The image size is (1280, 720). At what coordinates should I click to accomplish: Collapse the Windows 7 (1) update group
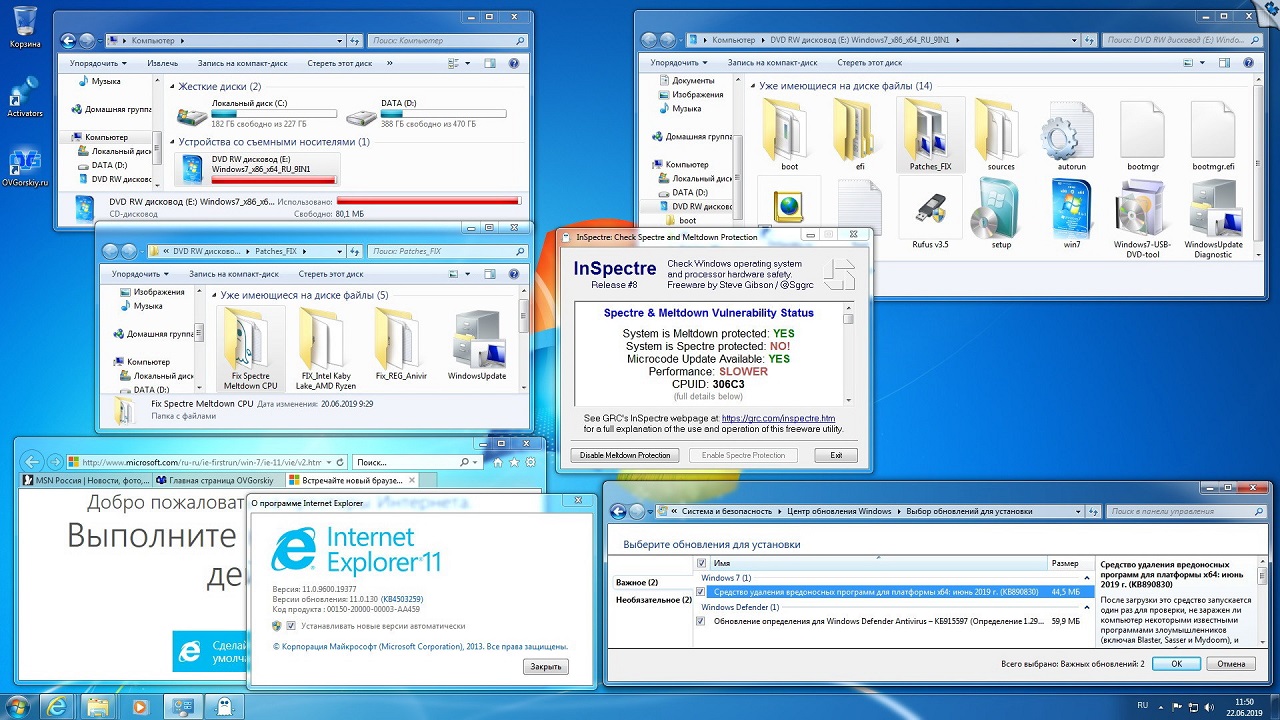pyautogui.click(x=1088, y=578)
